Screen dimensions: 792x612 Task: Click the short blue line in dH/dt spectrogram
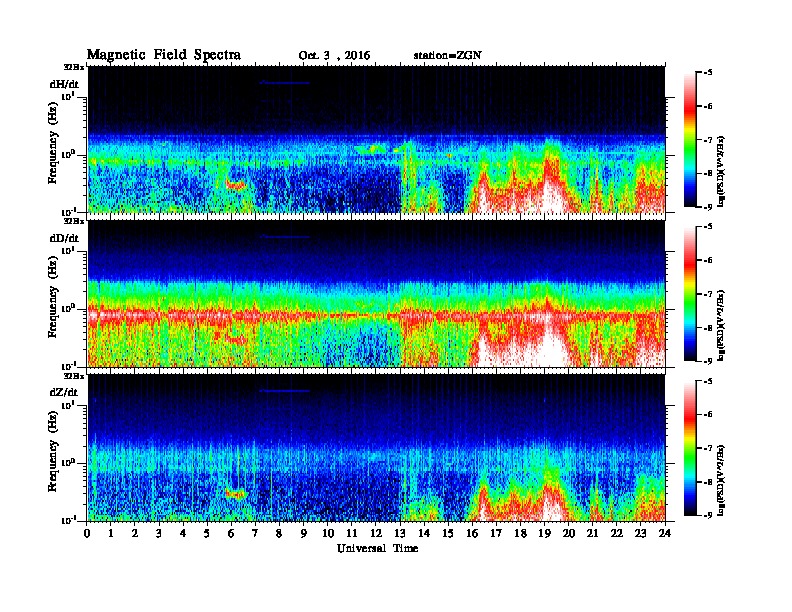284,83
